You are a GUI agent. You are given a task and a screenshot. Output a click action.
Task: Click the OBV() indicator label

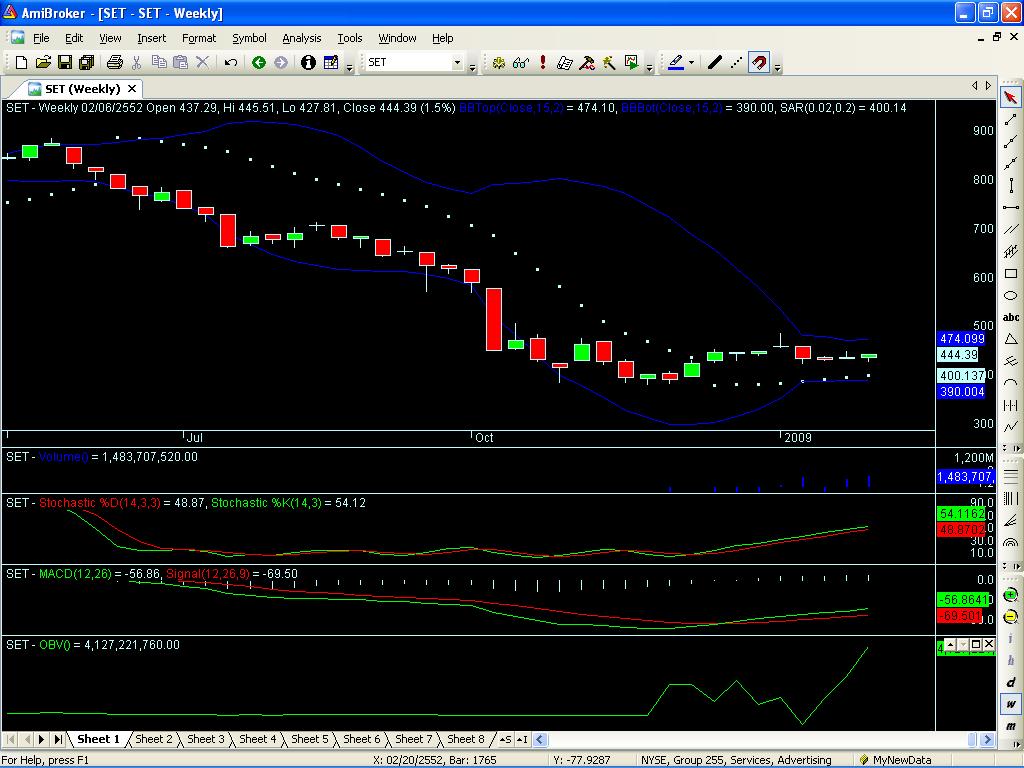pos(55,645)
